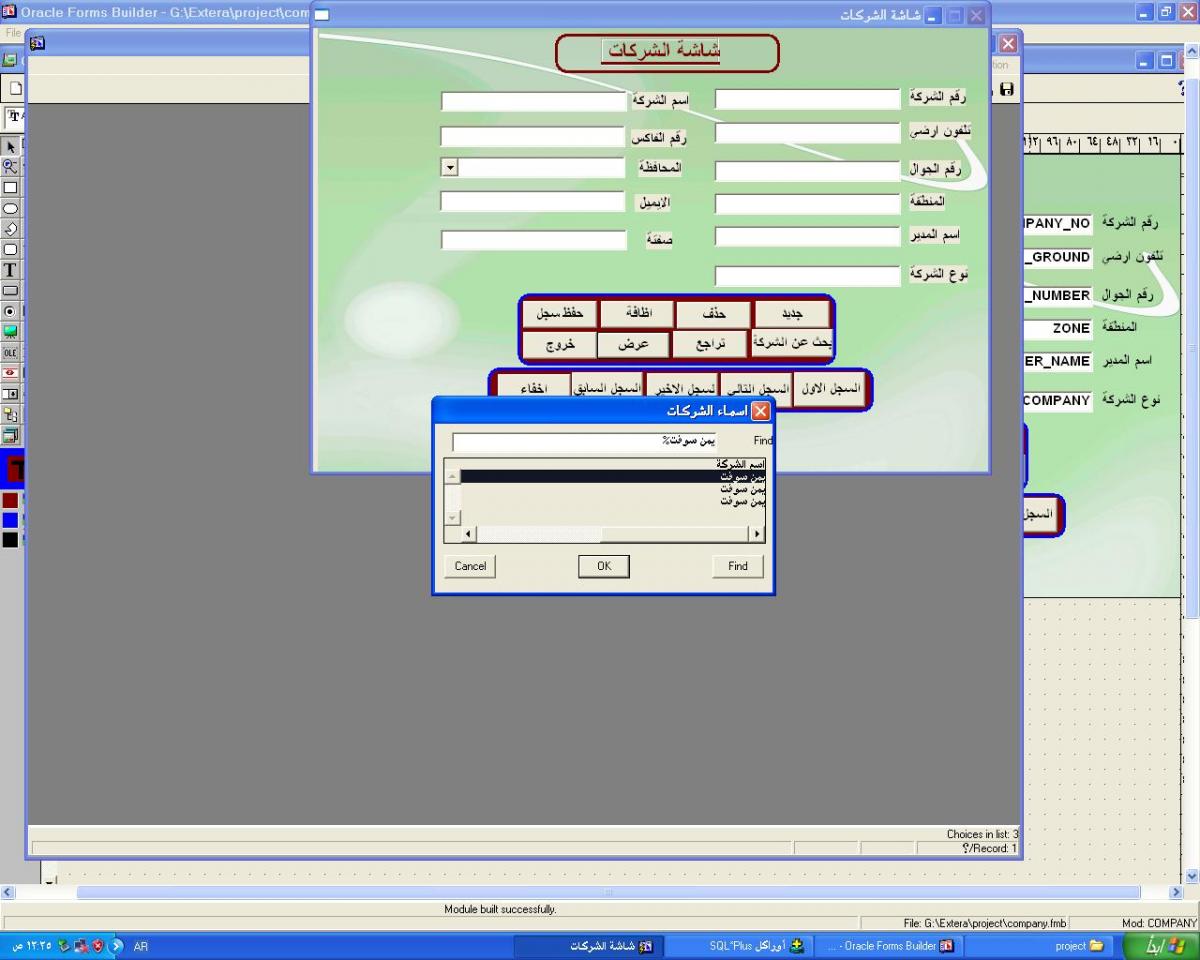Click the blue color swatch

click(x=10, y=520)
